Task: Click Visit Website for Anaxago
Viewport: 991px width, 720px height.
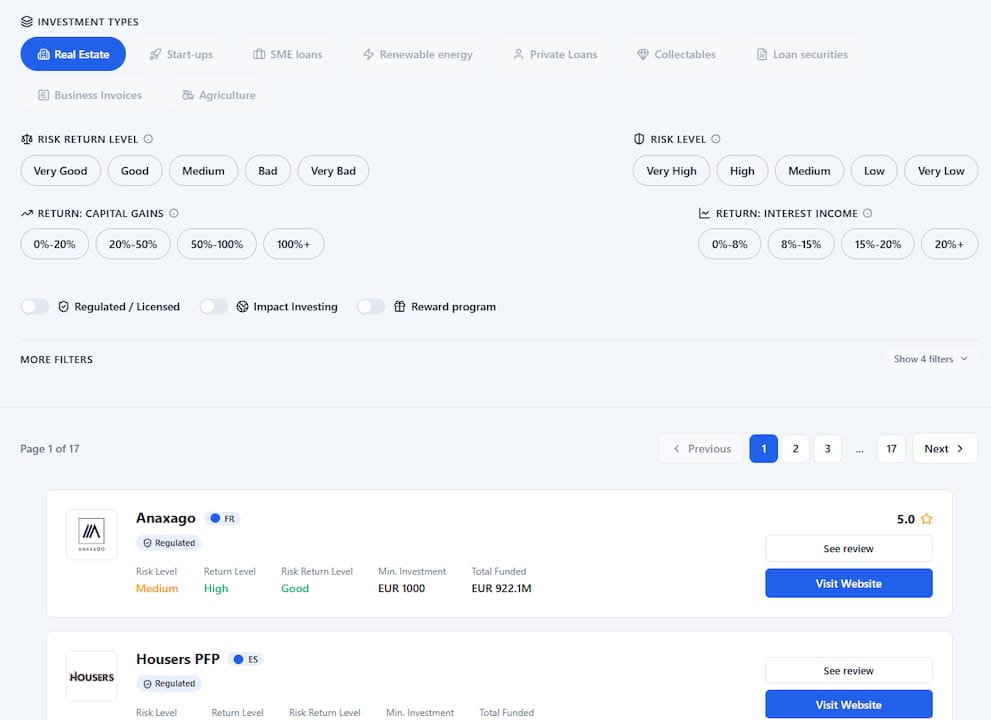Action: click(x=849, y=583)
